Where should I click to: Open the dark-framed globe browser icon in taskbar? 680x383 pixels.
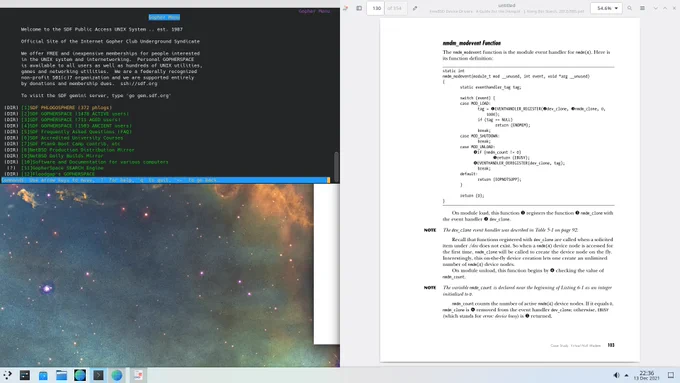pyautogui.click(x=80, y=375)
